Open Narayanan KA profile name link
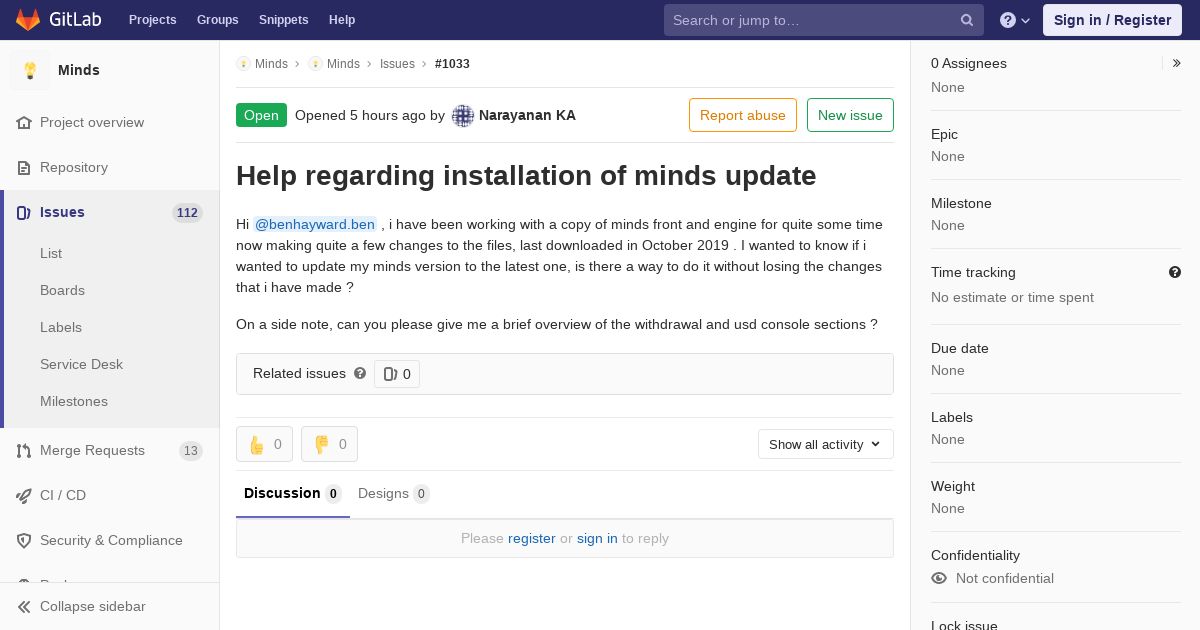The height and width of the screenshot is (630, 1200). (527, 115)
